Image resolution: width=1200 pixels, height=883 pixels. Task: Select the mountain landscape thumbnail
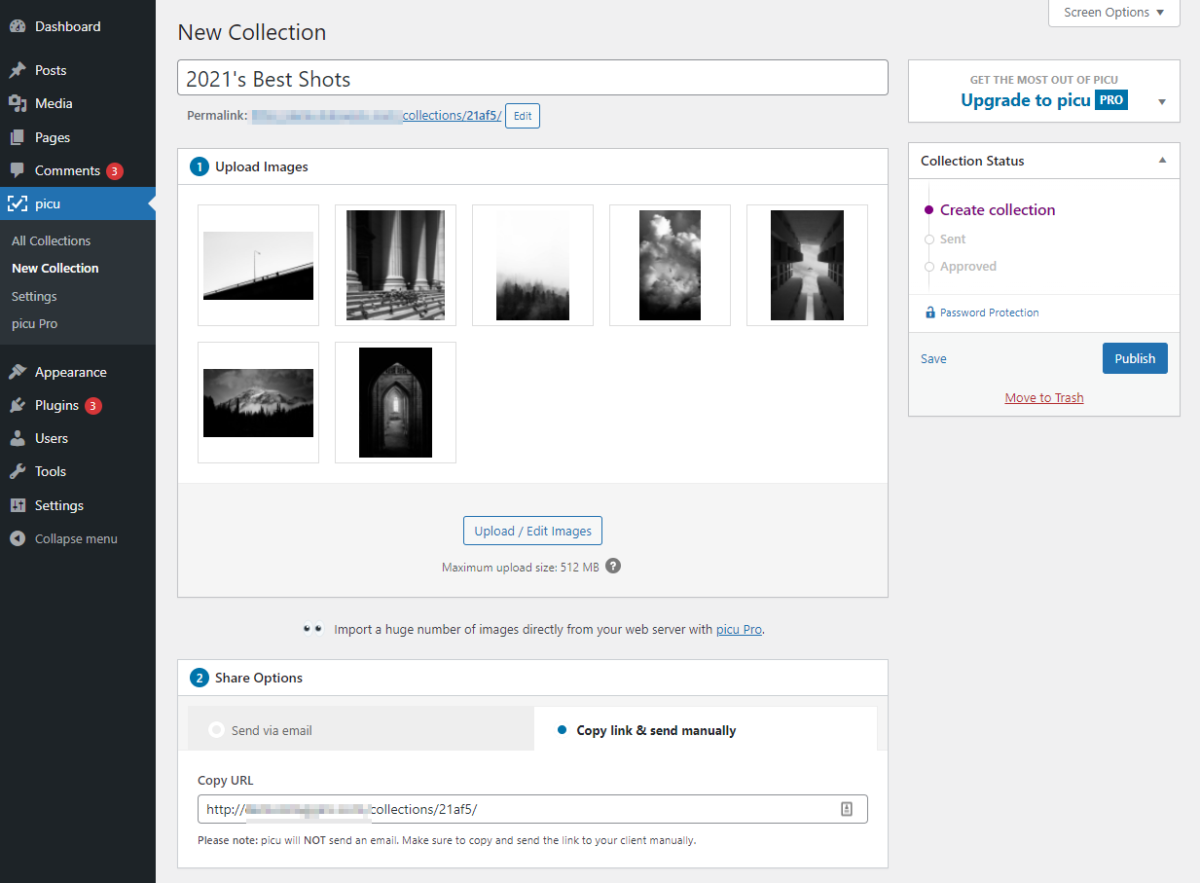259,403
